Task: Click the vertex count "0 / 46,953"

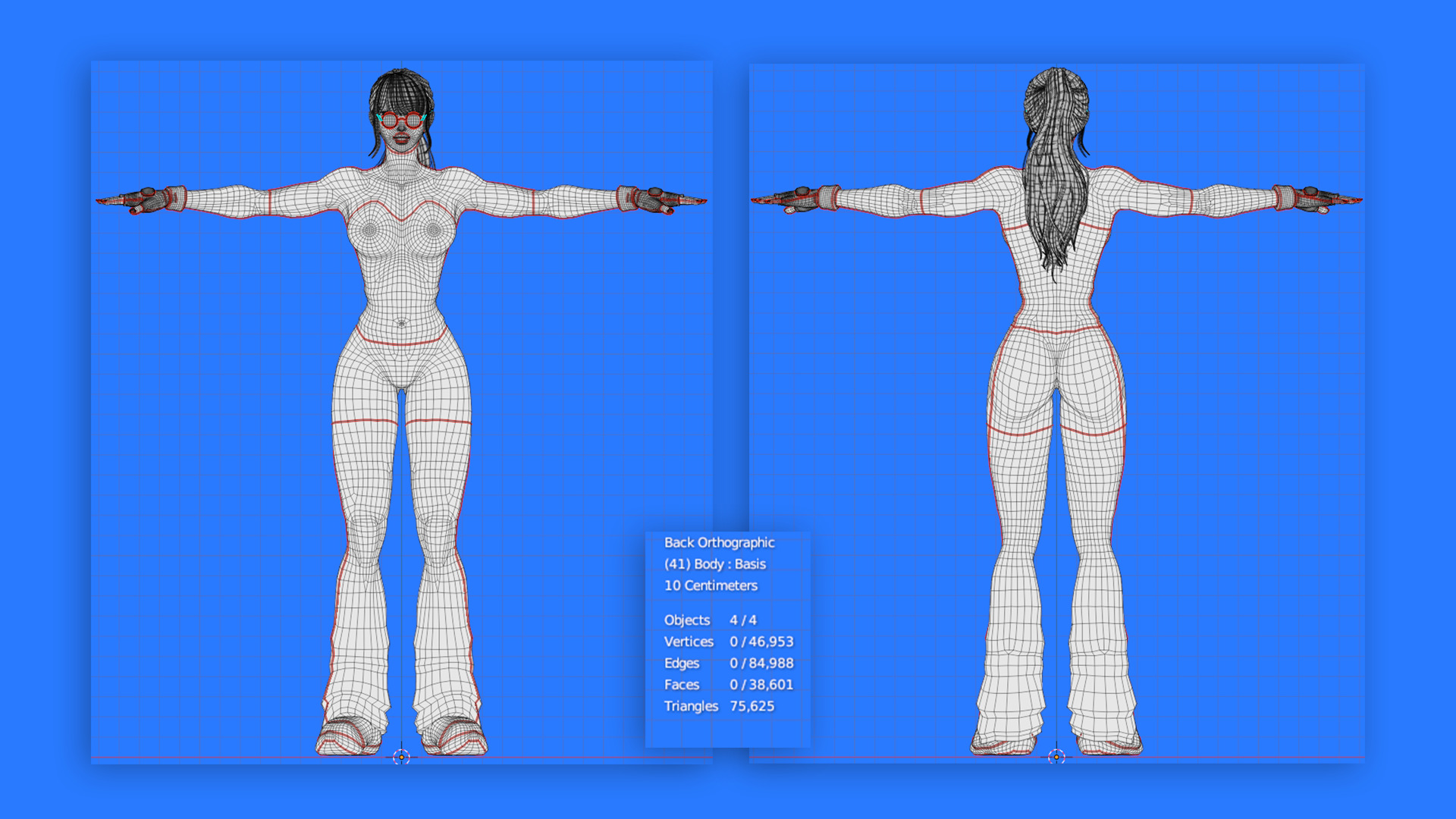Action: click(x=761, y=642)
